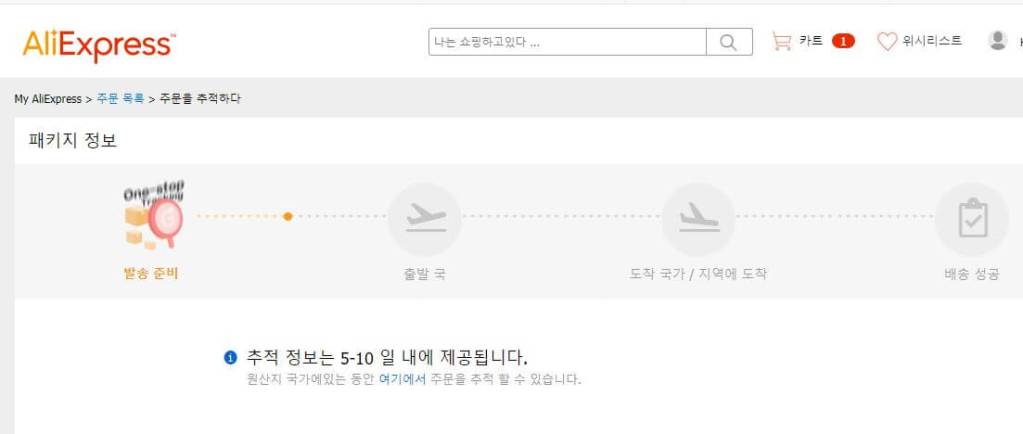Click the 카트 label
Screen dimensions: 1023x434
[x=811, y=41]
